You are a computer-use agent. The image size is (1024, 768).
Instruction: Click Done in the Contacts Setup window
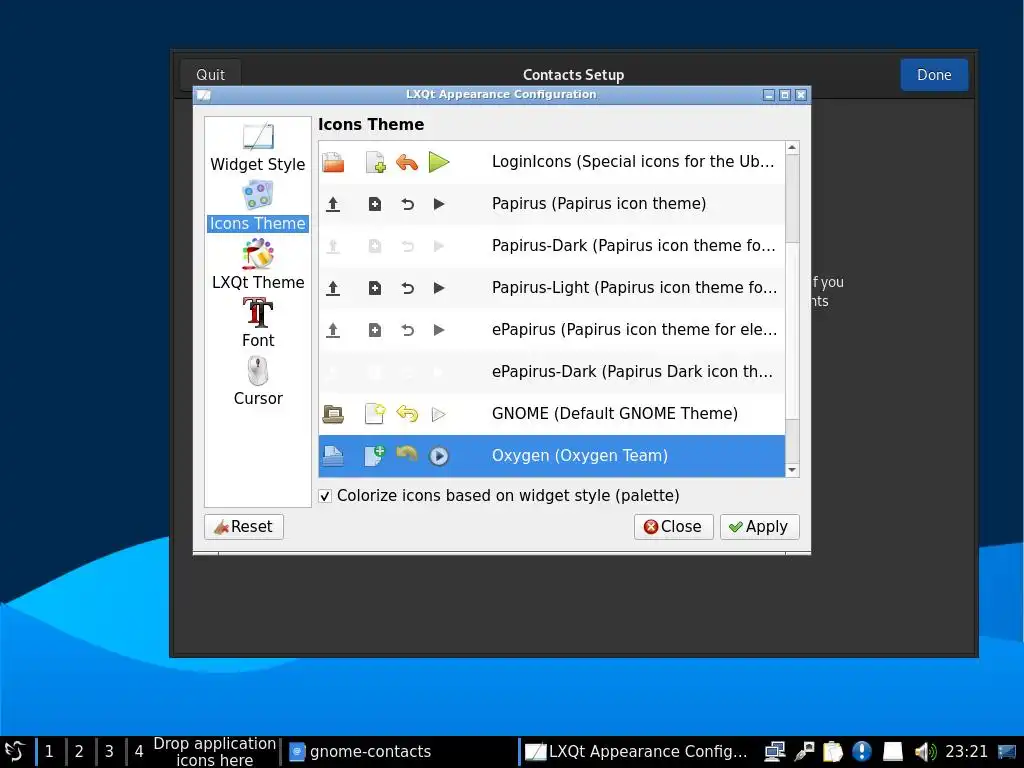(x=934, y=75)
